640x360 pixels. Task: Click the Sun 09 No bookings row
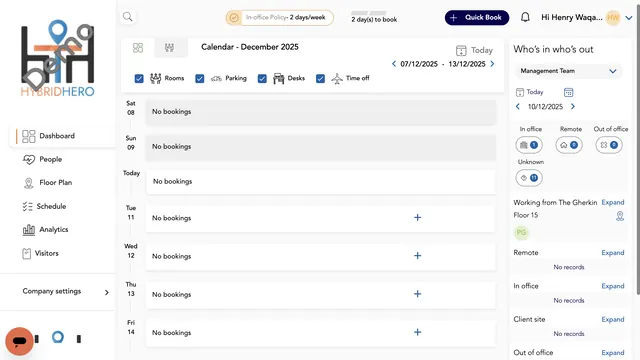(x=321, y=147)
